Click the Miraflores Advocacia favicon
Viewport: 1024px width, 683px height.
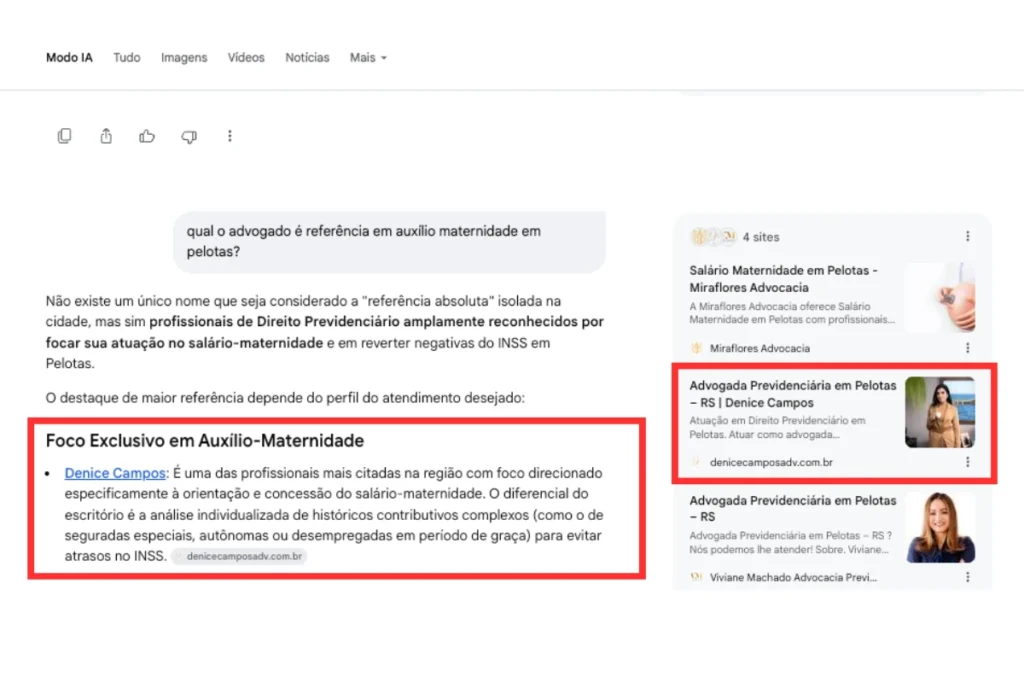pos(696,348)
